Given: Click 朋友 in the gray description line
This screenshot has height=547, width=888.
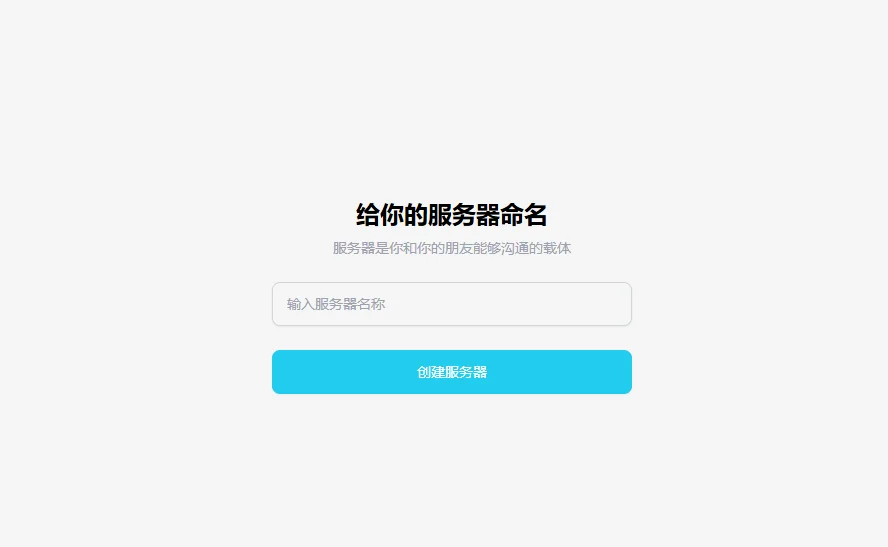Looking at the screenshot, I should (458, 248).
